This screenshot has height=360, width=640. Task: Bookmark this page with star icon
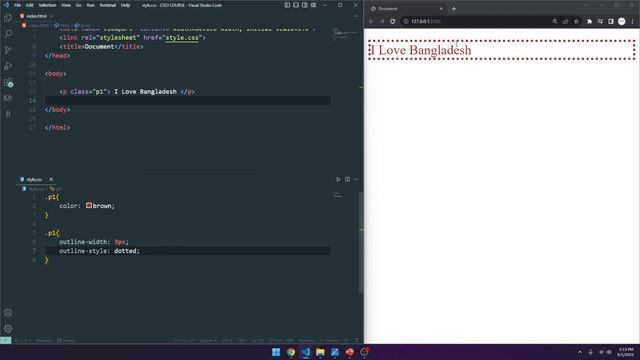[x=576, y=21]
